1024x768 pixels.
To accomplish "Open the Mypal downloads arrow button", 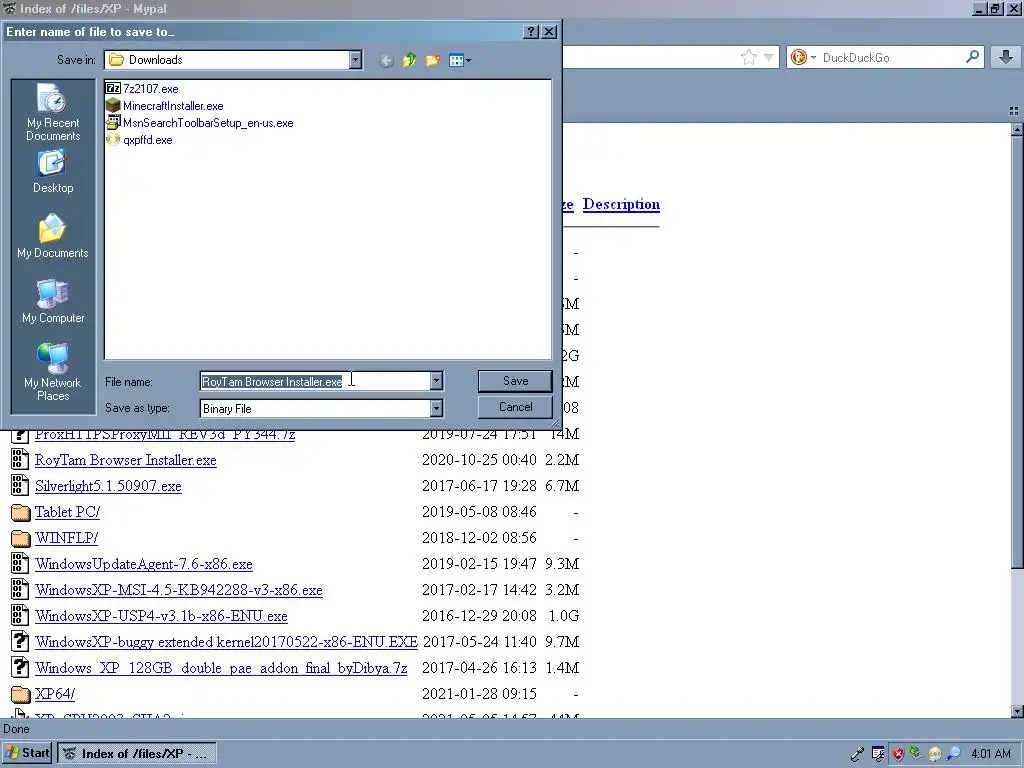I will 1006,57.
